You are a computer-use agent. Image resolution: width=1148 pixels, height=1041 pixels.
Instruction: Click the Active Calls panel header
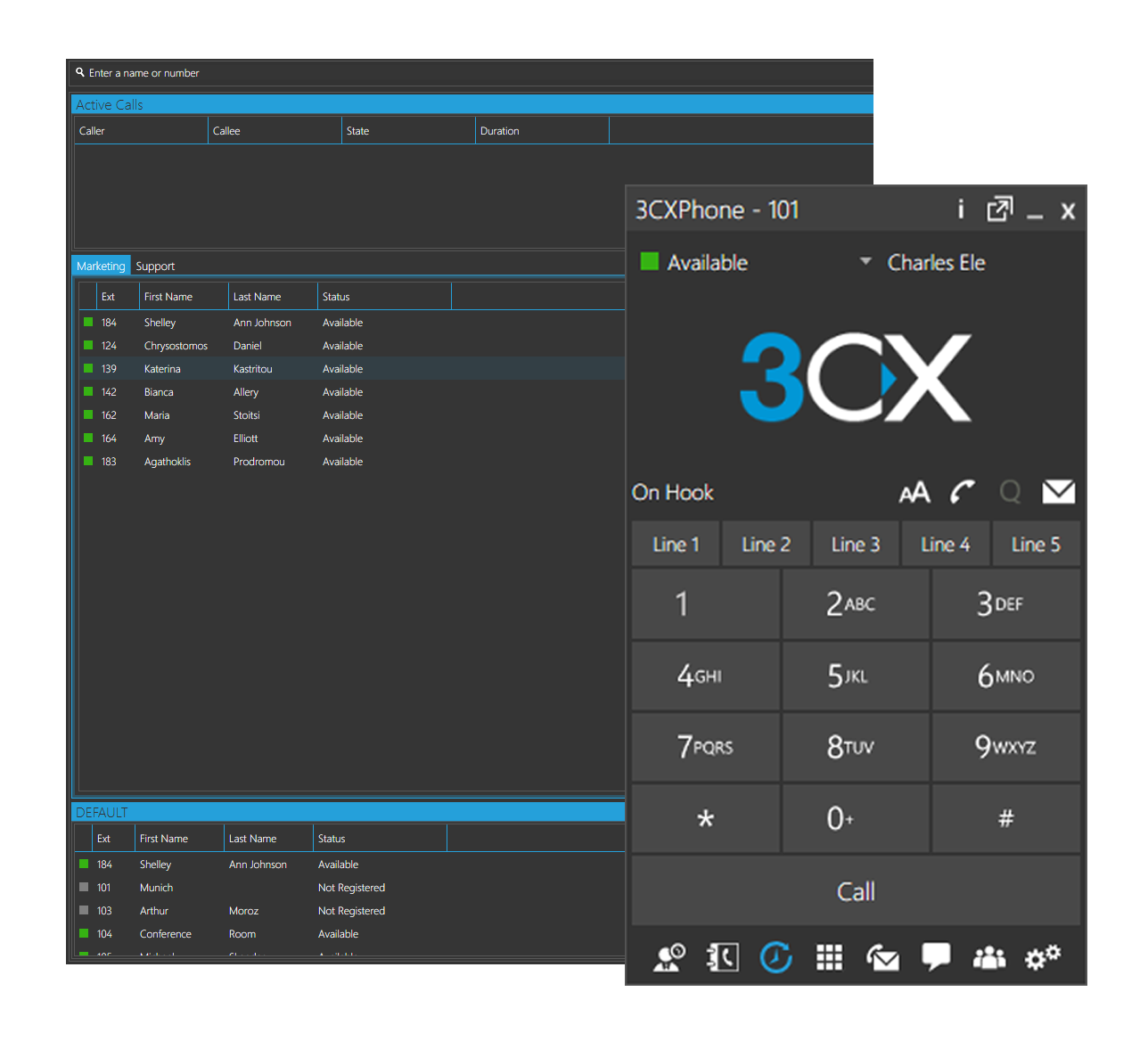tap(472, 104)
